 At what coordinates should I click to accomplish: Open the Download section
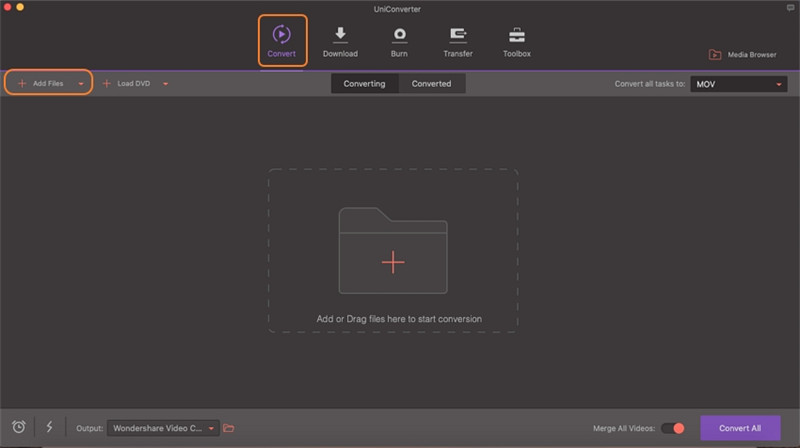point(340,42)
